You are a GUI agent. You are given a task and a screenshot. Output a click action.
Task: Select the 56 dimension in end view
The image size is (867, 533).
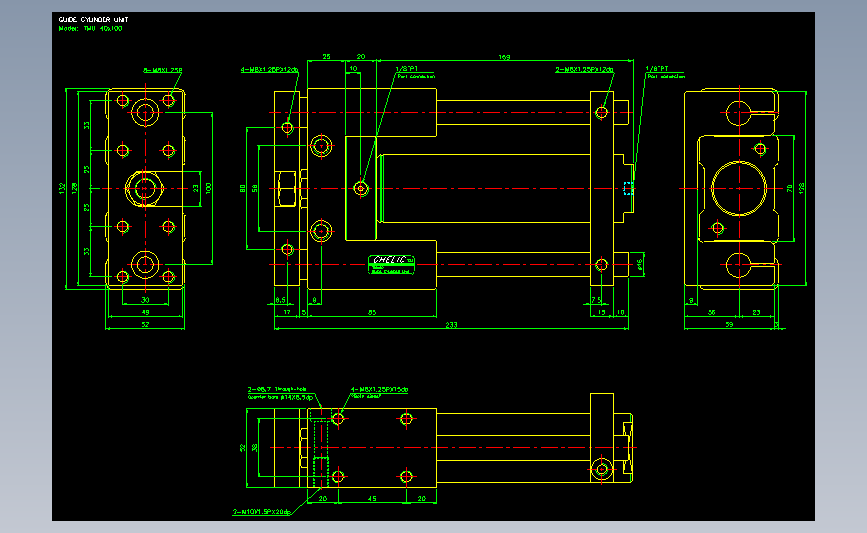pyautogui.click(x=712, y=312)
